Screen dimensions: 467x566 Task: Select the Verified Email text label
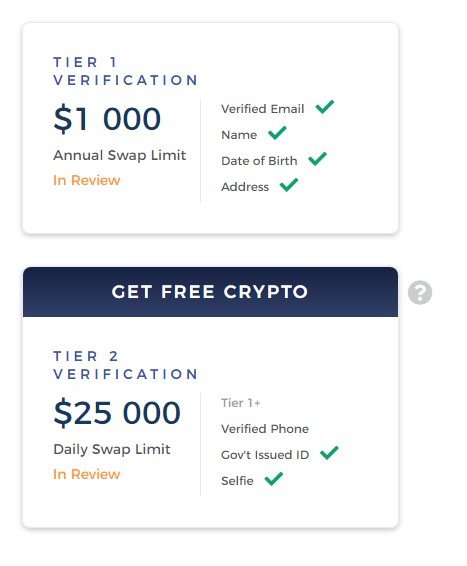point(263,109)
